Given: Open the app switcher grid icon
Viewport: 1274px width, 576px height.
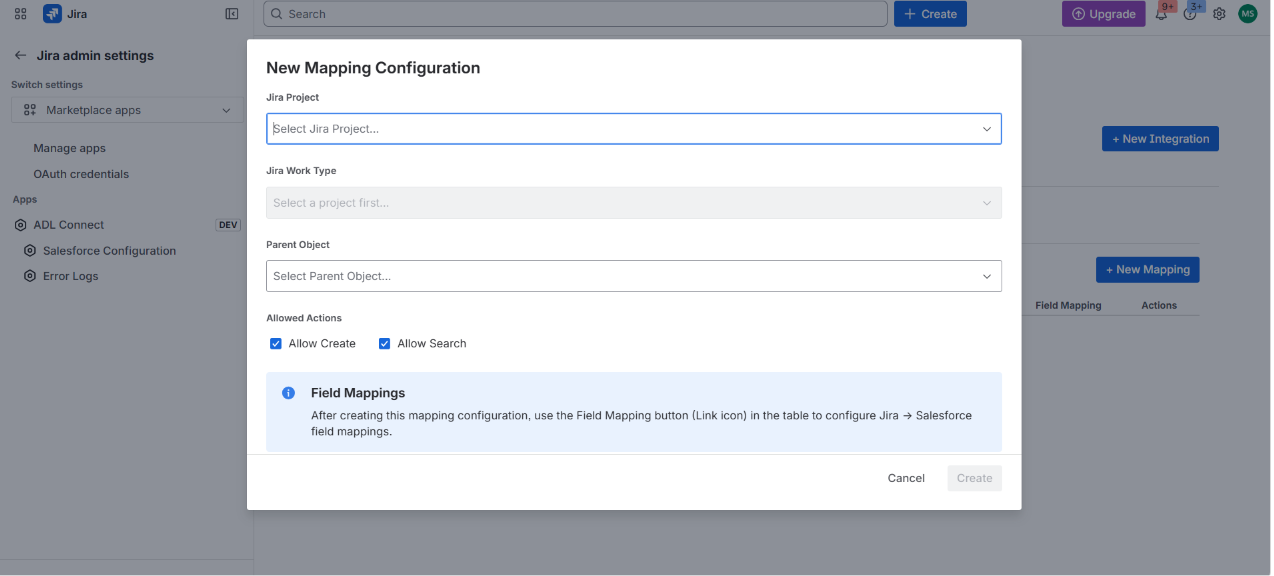Looking at the screenshot, I should point(21,14).
